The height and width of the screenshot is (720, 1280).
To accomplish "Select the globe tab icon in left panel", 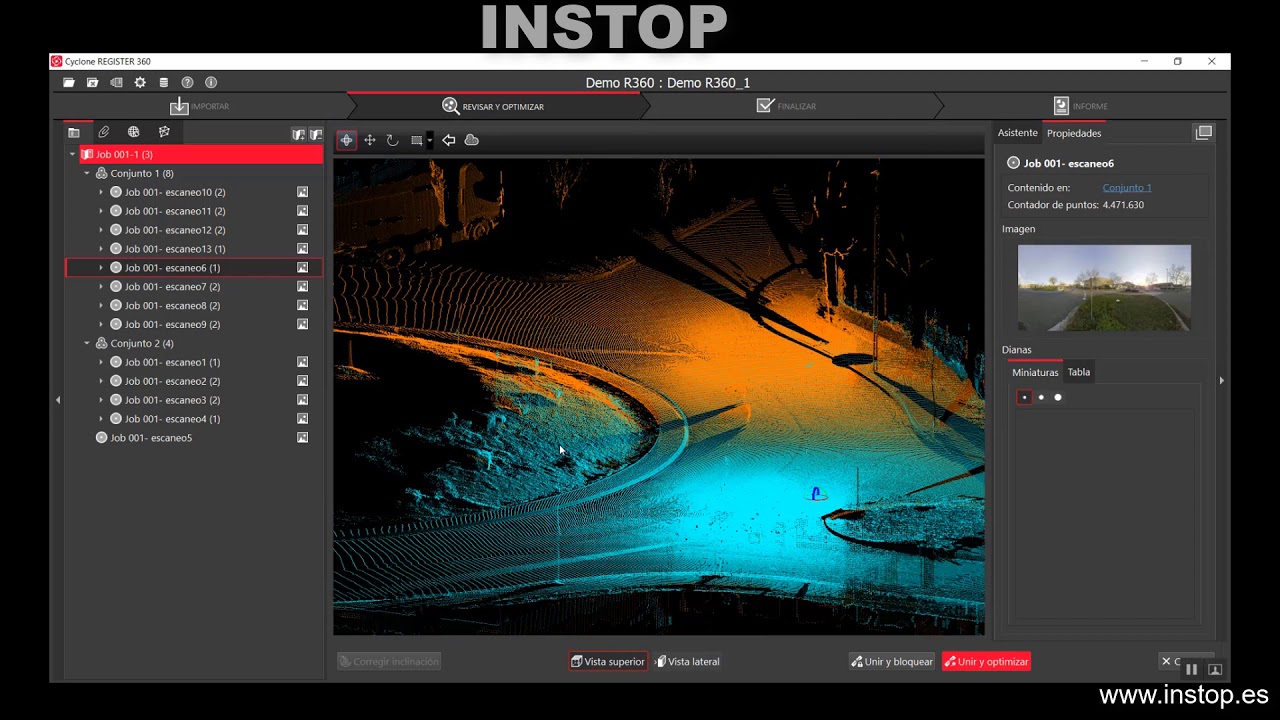I will point(133,132).
